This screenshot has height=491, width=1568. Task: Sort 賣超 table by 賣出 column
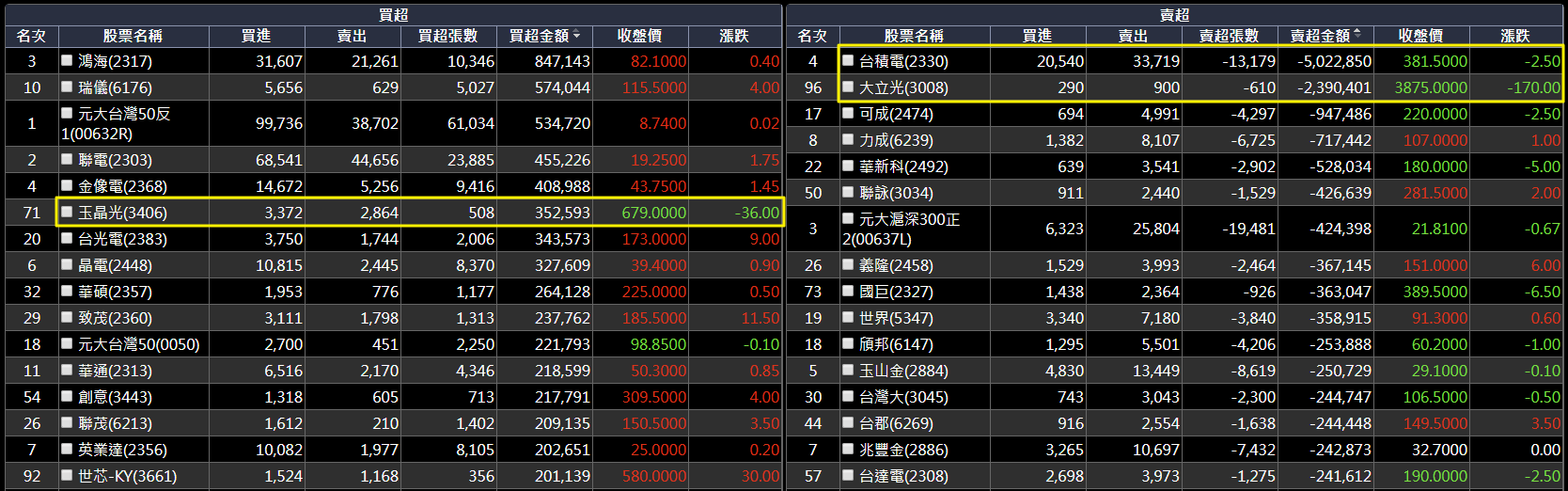click(x=1134, y=36)
